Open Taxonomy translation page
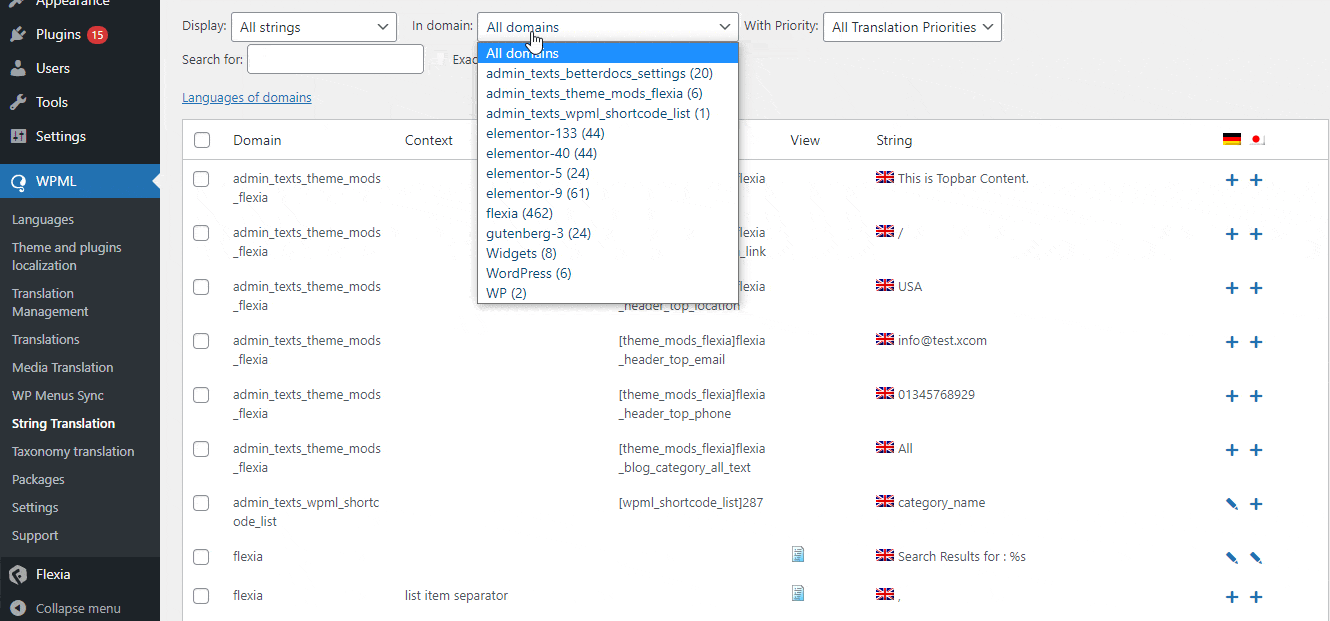Image resolution: width=1330 pixels, height=621 pixels. point(73,452)
